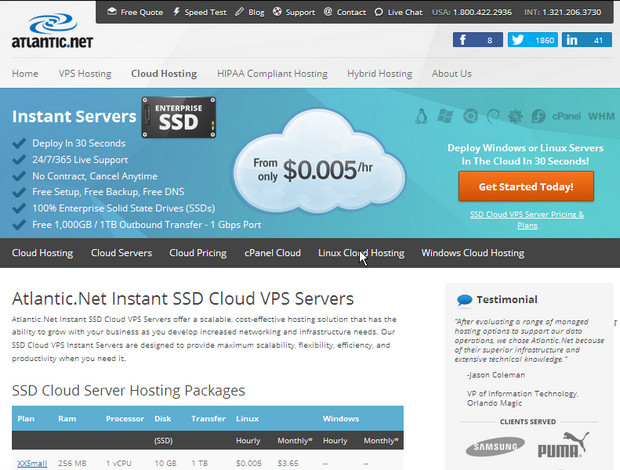
Task: Click the '256 MB' RAM cell
Action: (x=72, y=463)
